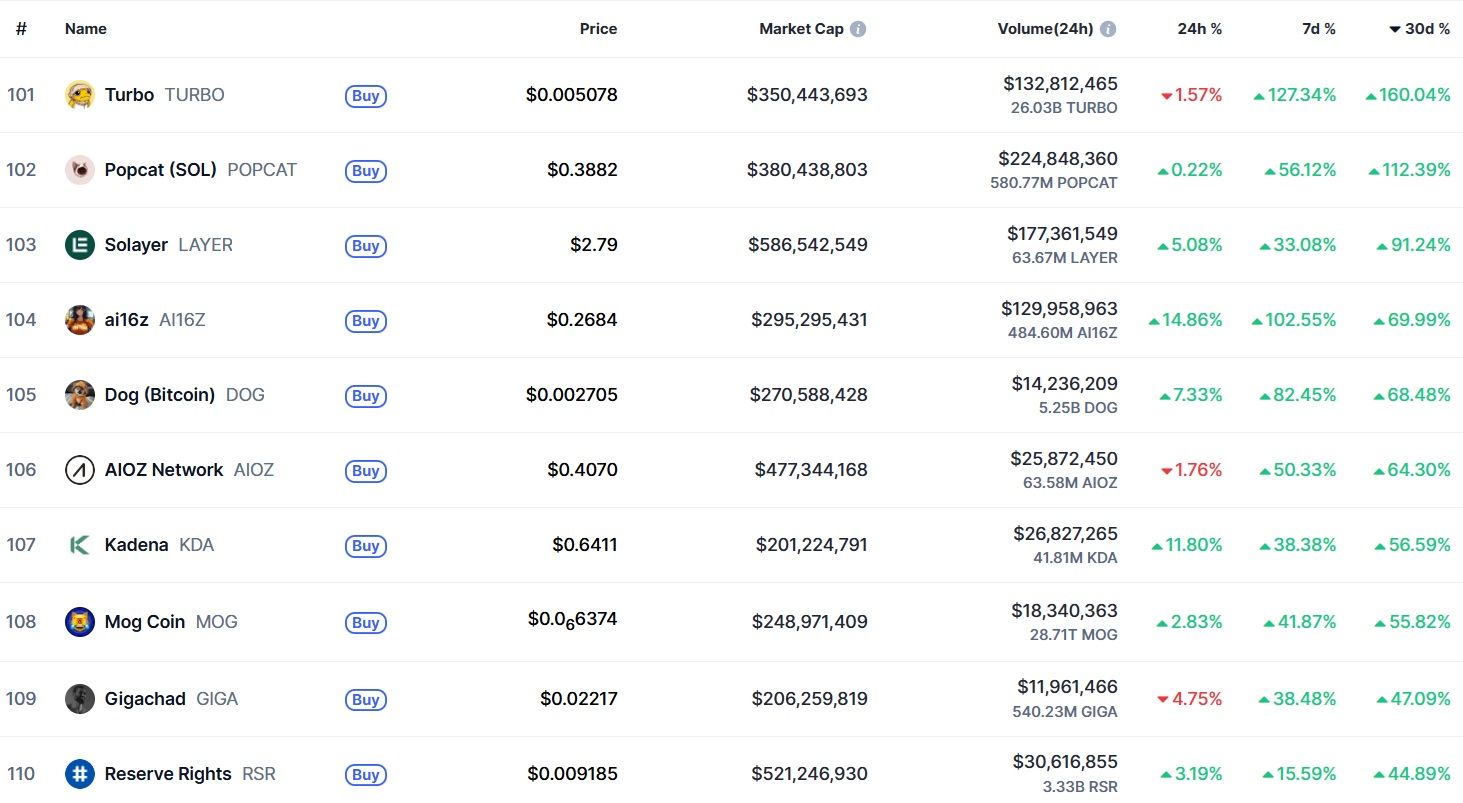
Task: Select the ai16z avatar icon
Action: pos(80,320)
